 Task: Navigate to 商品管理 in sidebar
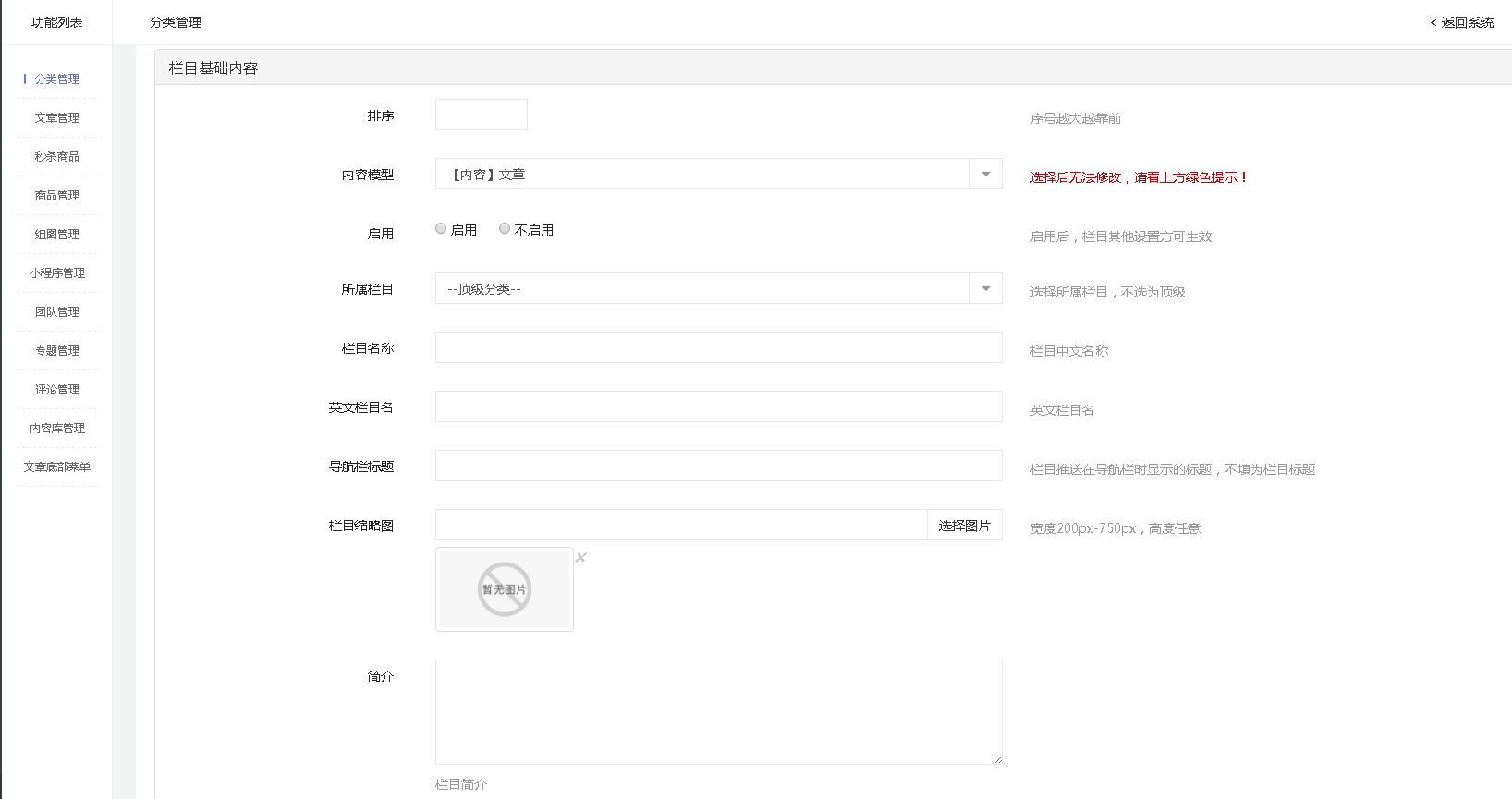(x=57, y=196)
